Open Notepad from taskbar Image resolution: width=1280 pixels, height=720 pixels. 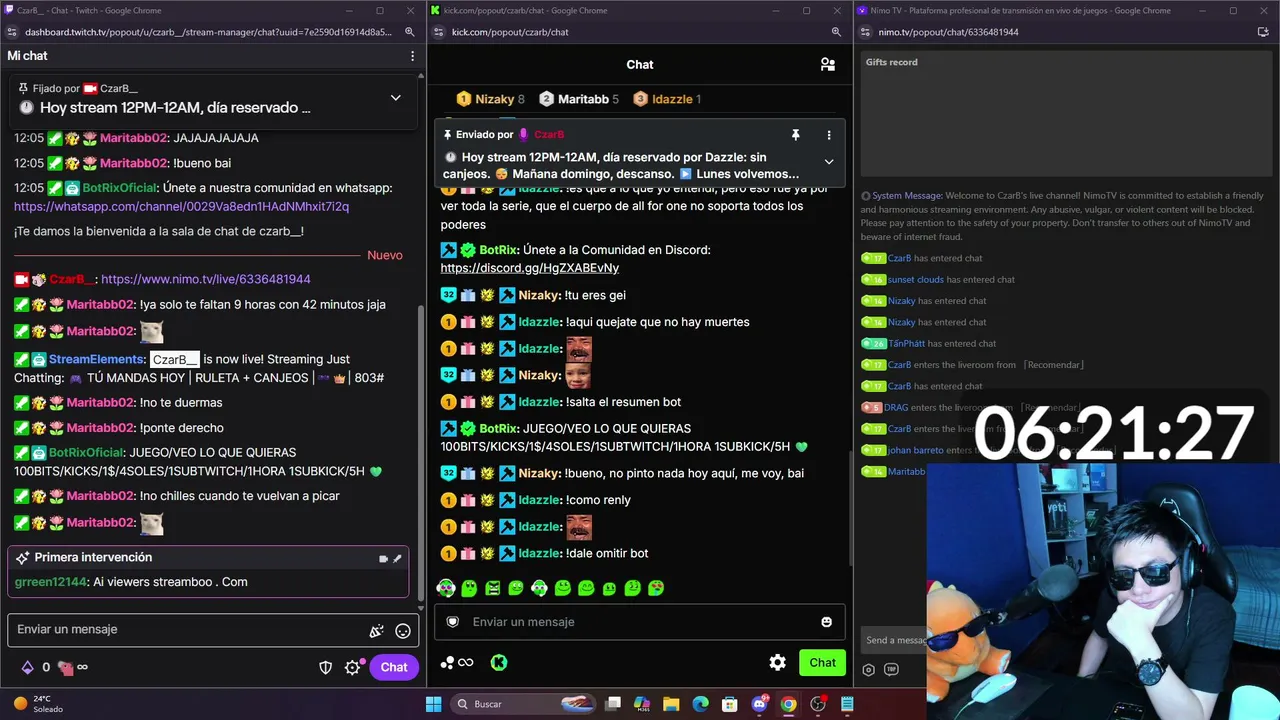click(x=847, y=704)
